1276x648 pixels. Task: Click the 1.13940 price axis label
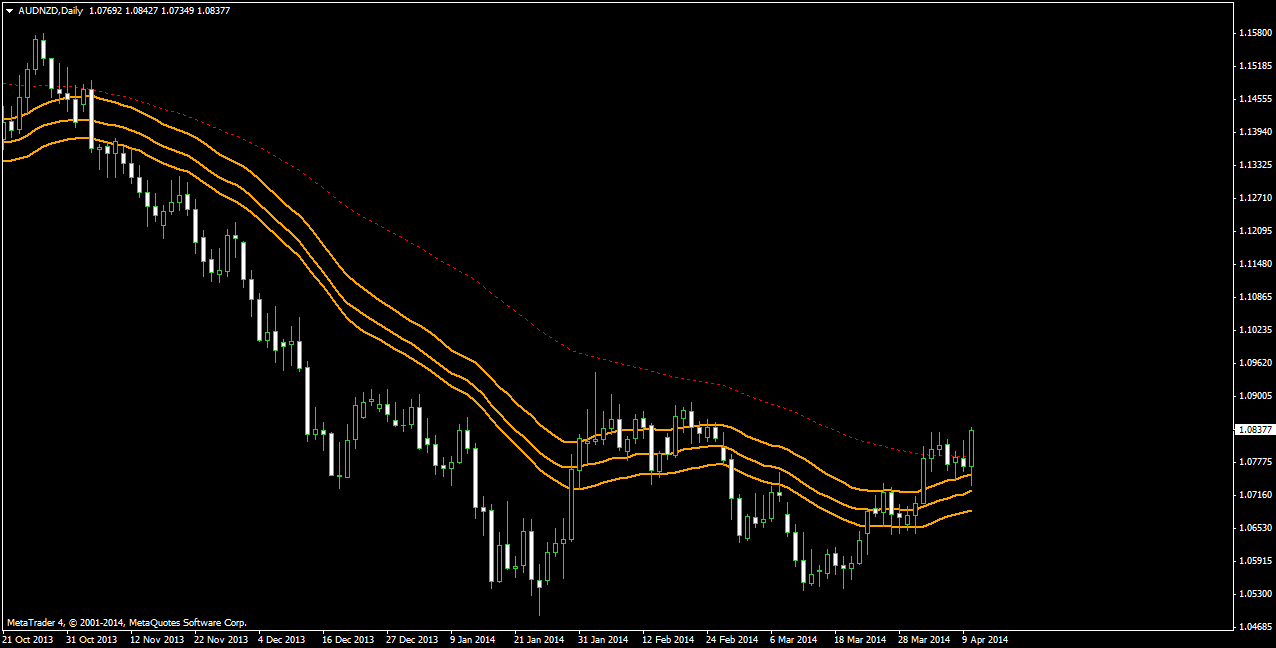1254,132
